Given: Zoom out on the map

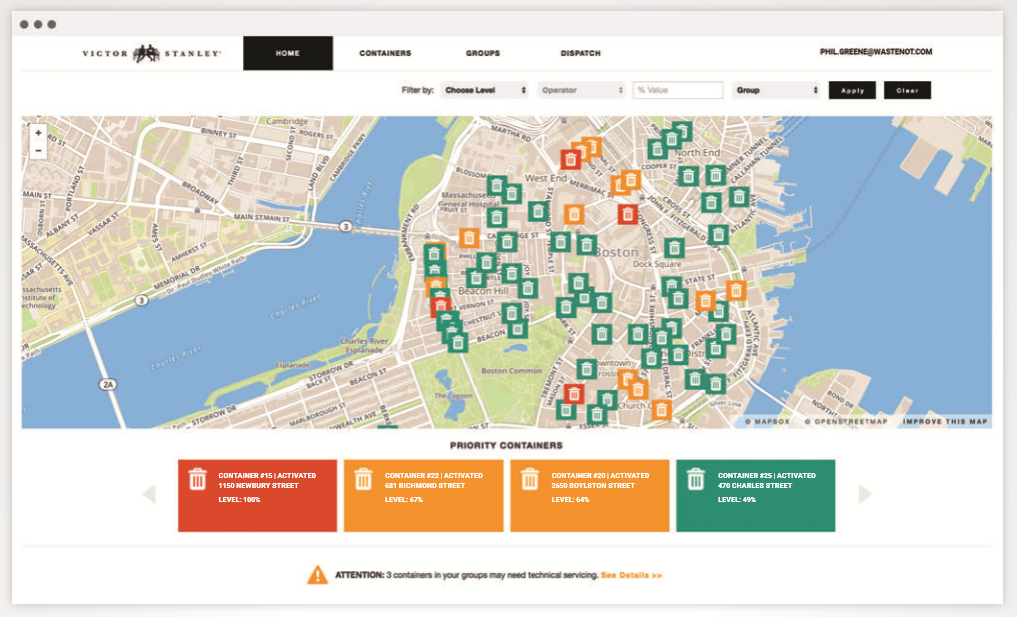Looking at the screenshot, I should pyautogui.click(x=38, y=150).
